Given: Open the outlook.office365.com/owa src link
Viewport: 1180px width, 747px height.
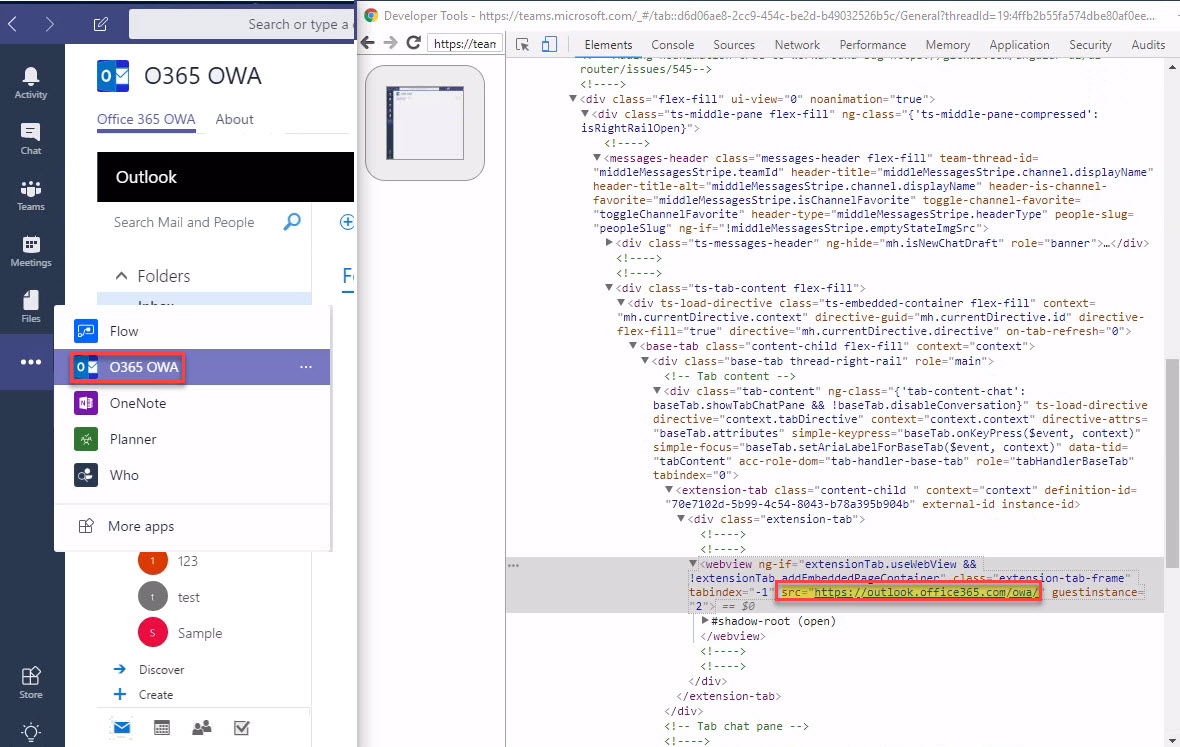Looking at the screenshot, I should click(926, 592).
